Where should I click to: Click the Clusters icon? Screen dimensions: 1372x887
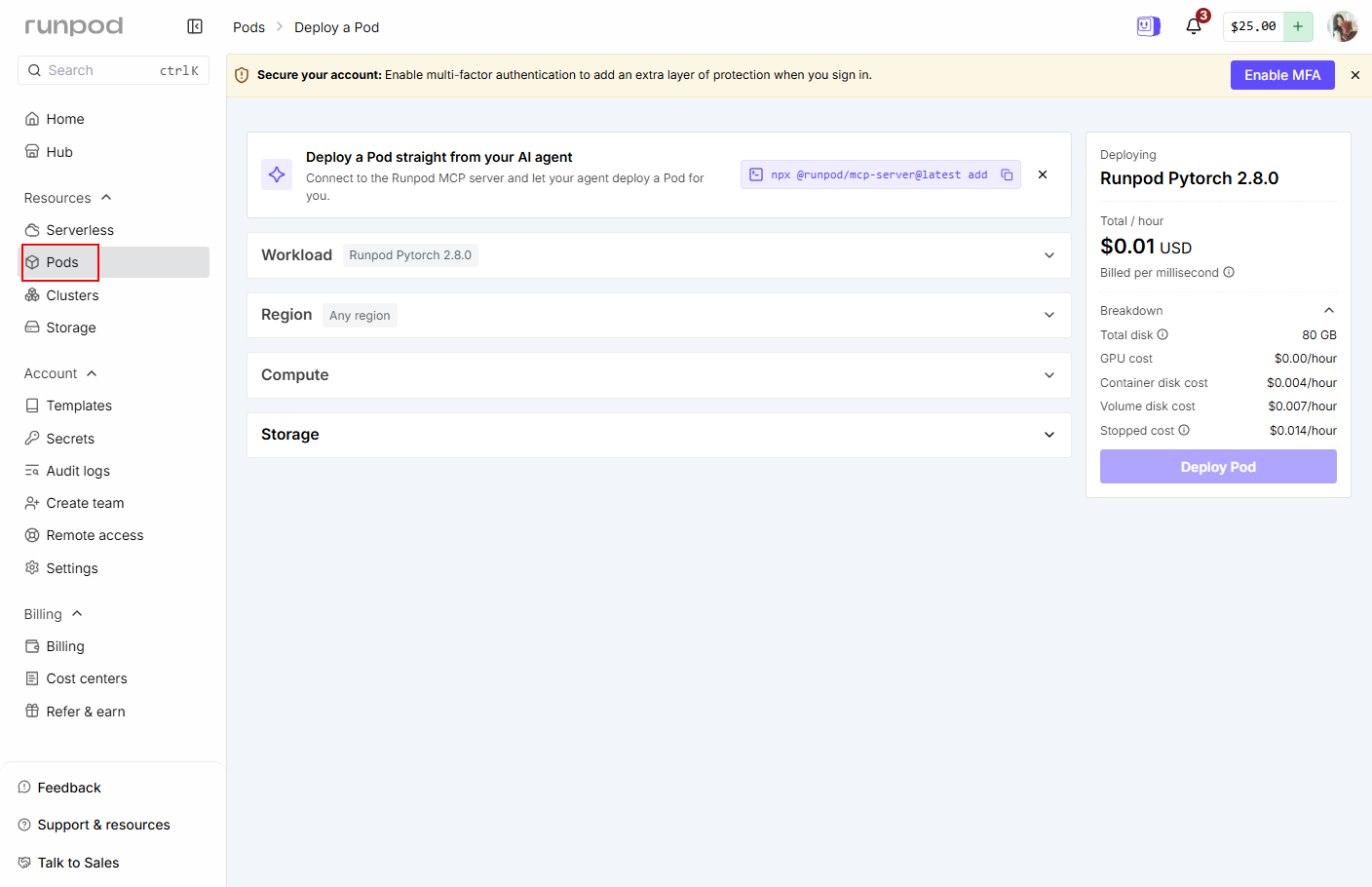point(32,295)
